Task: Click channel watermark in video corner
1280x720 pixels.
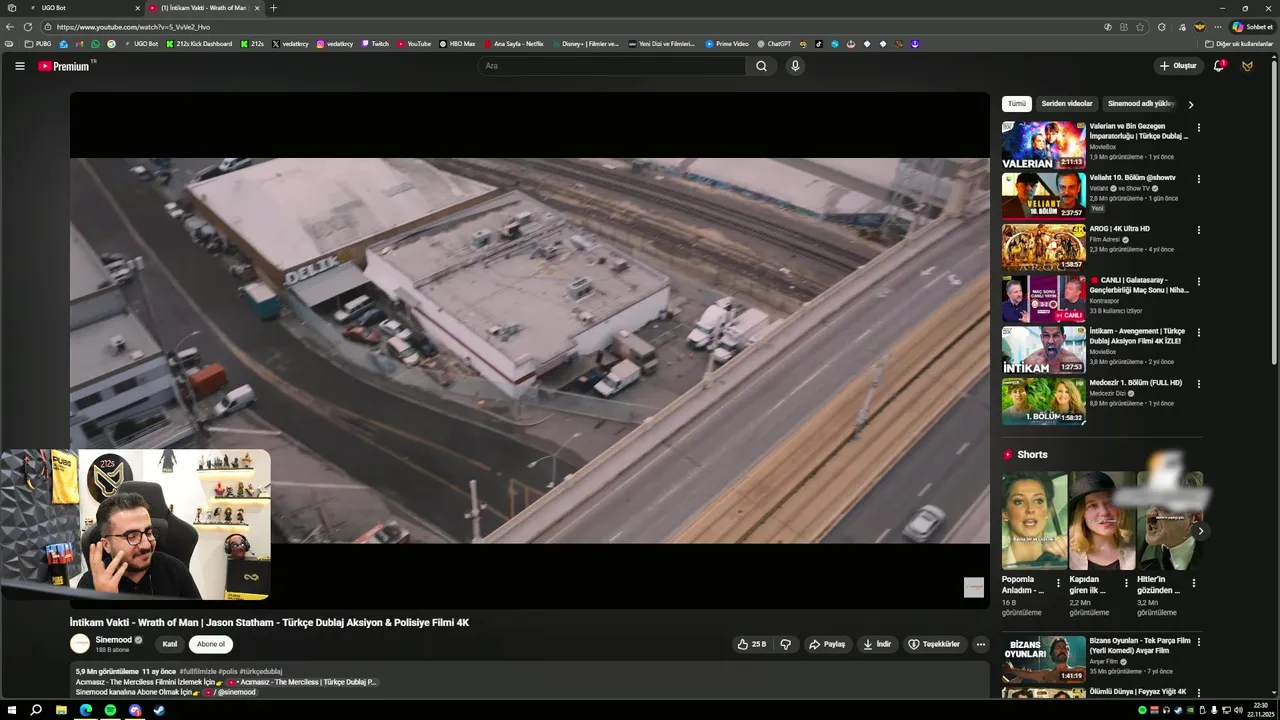Action: tap(973, 587)
